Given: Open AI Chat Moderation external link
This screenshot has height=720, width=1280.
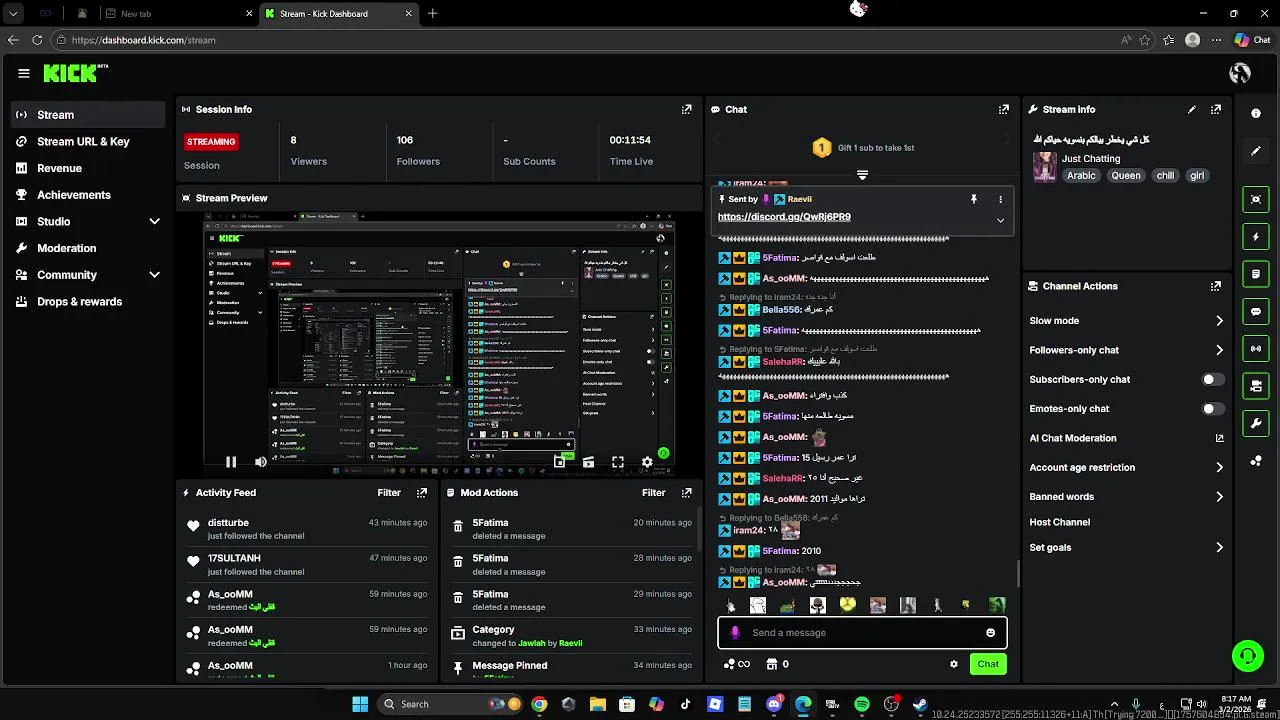Looking at the screenshot, I should [1219, 438].
